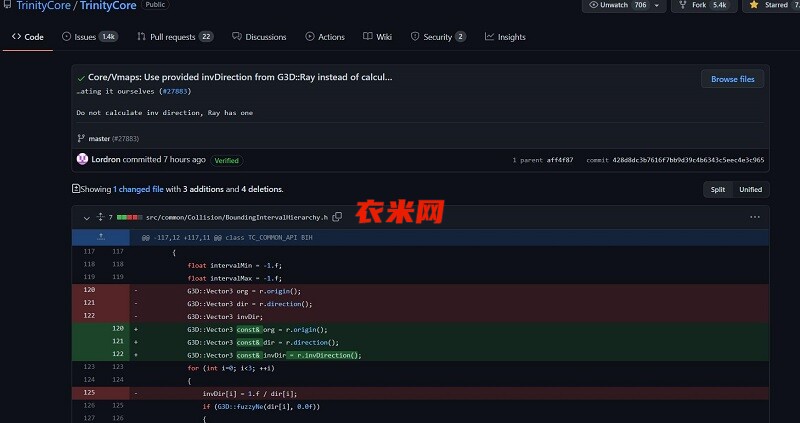Open the master branch link
The image size is (800, 423).
[99, 139]
